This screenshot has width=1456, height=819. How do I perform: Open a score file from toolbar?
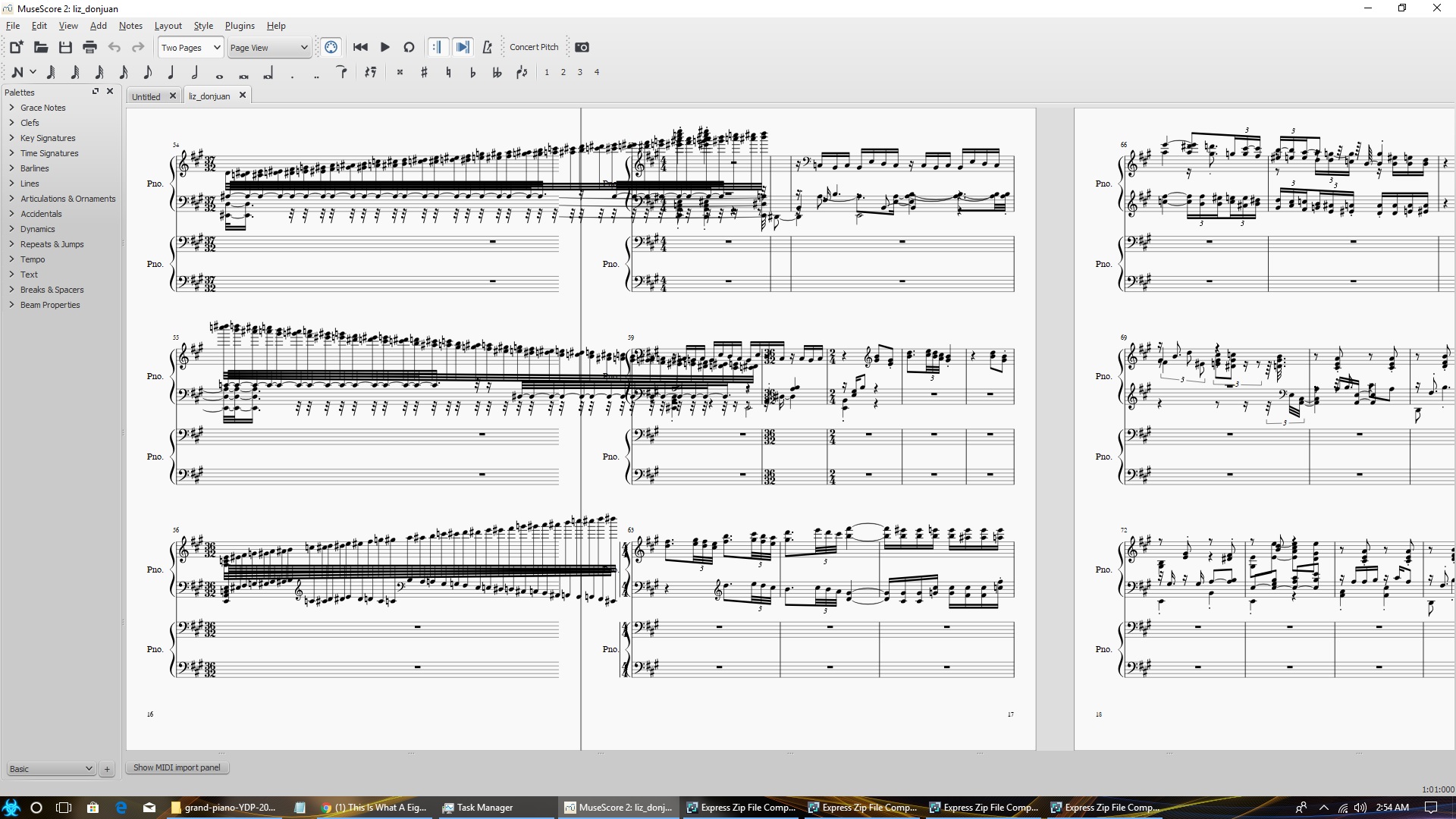click(41, 47)
